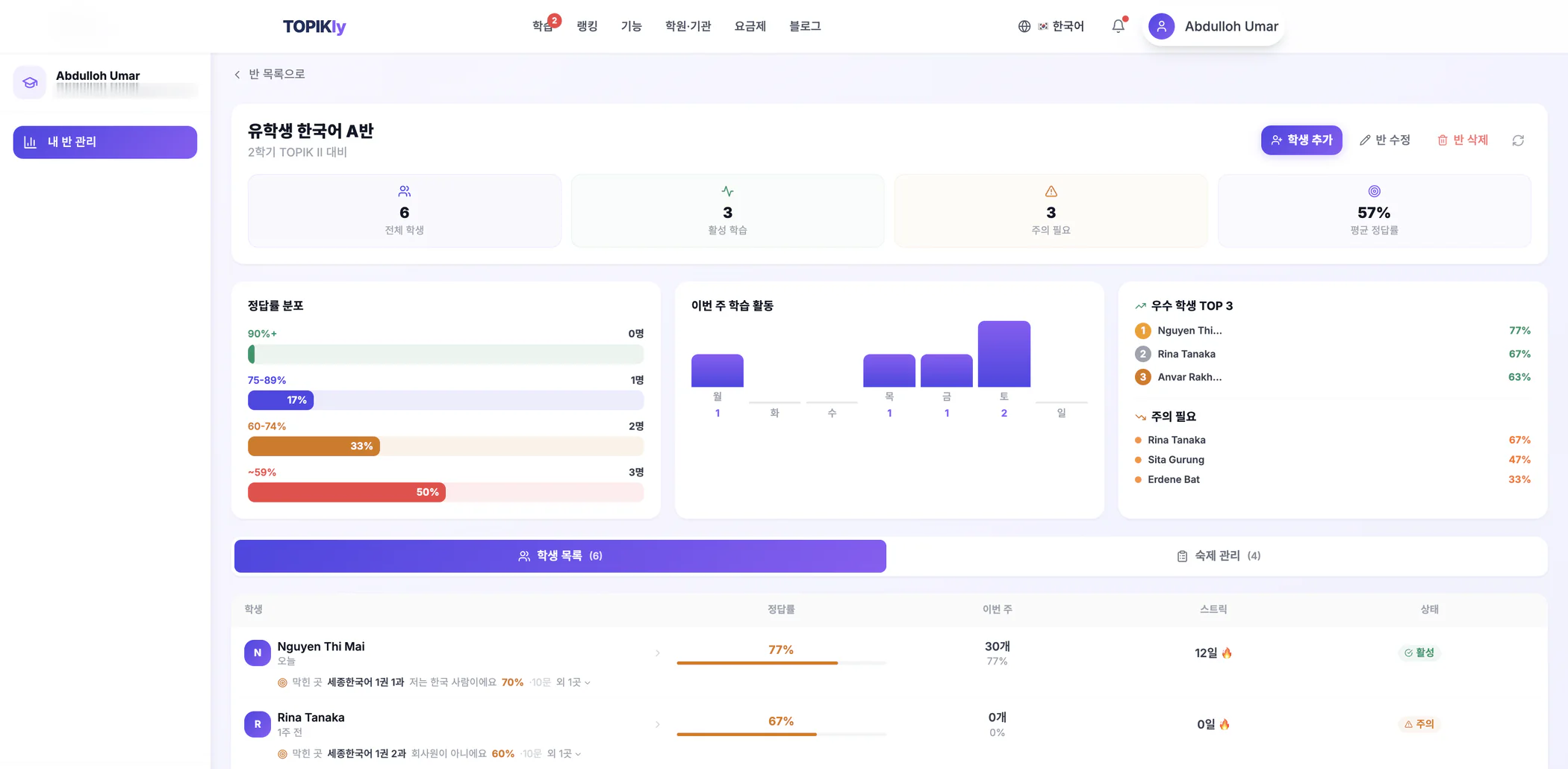Click the Monday (월) activity bar

pos(718,371)
